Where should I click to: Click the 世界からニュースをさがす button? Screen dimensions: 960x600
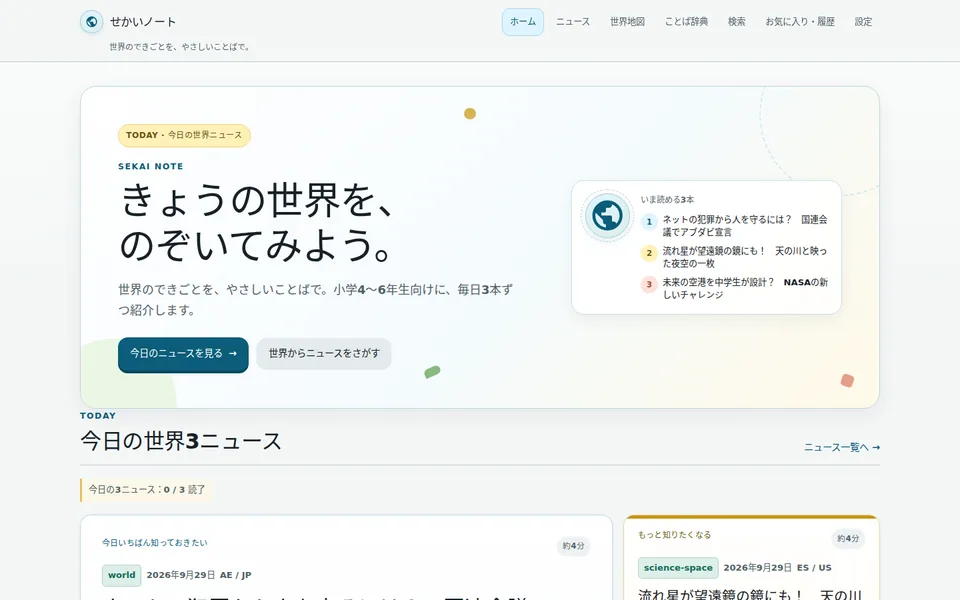pyautogui.click(x=324, y=354)
